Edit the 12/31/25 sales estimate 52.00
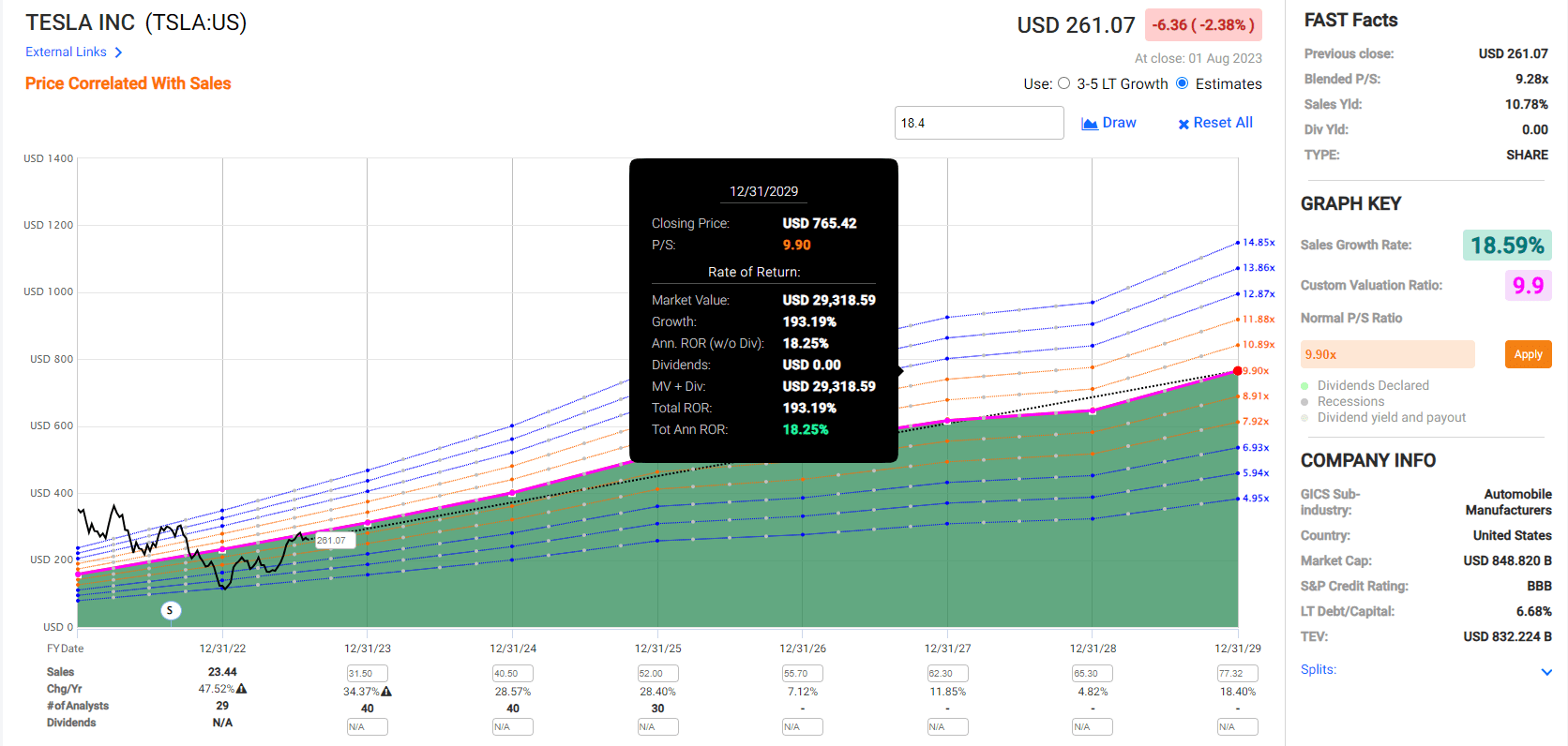 657,674
